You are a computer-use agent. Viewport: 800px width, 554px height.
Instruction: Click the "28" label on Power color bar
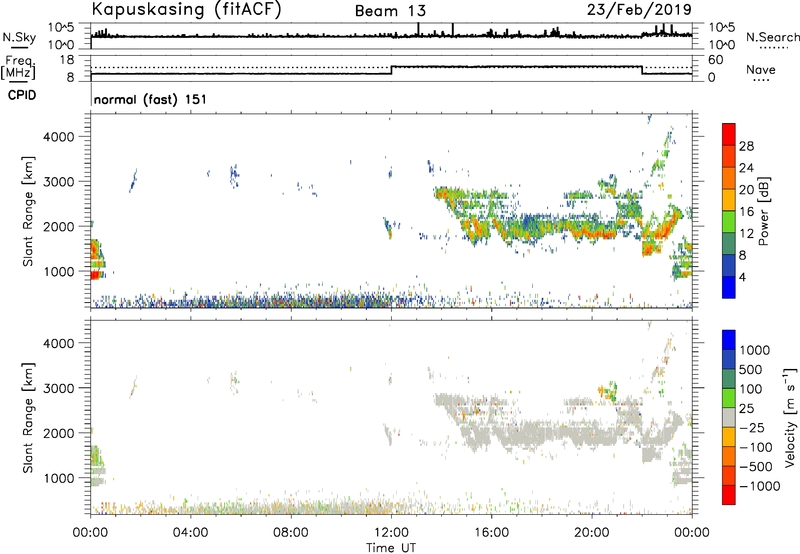746,146
